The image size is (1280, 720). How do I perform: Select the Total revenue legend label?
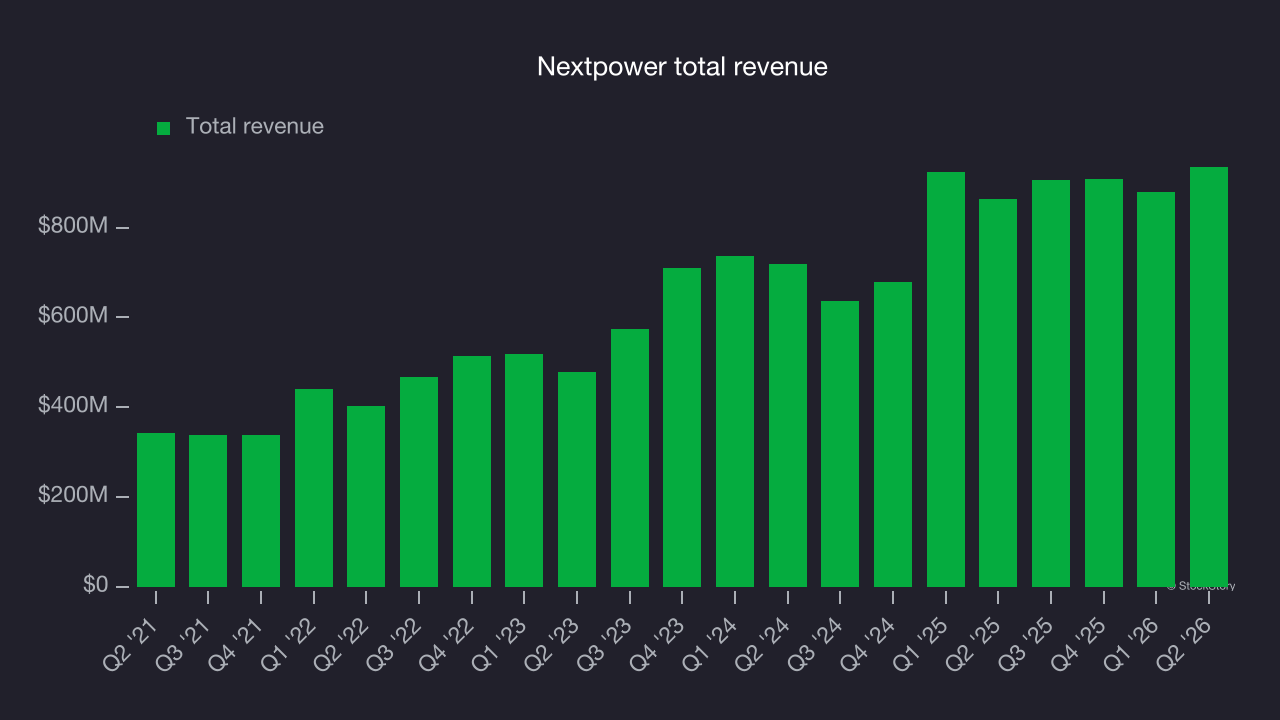tap(255, 126)
